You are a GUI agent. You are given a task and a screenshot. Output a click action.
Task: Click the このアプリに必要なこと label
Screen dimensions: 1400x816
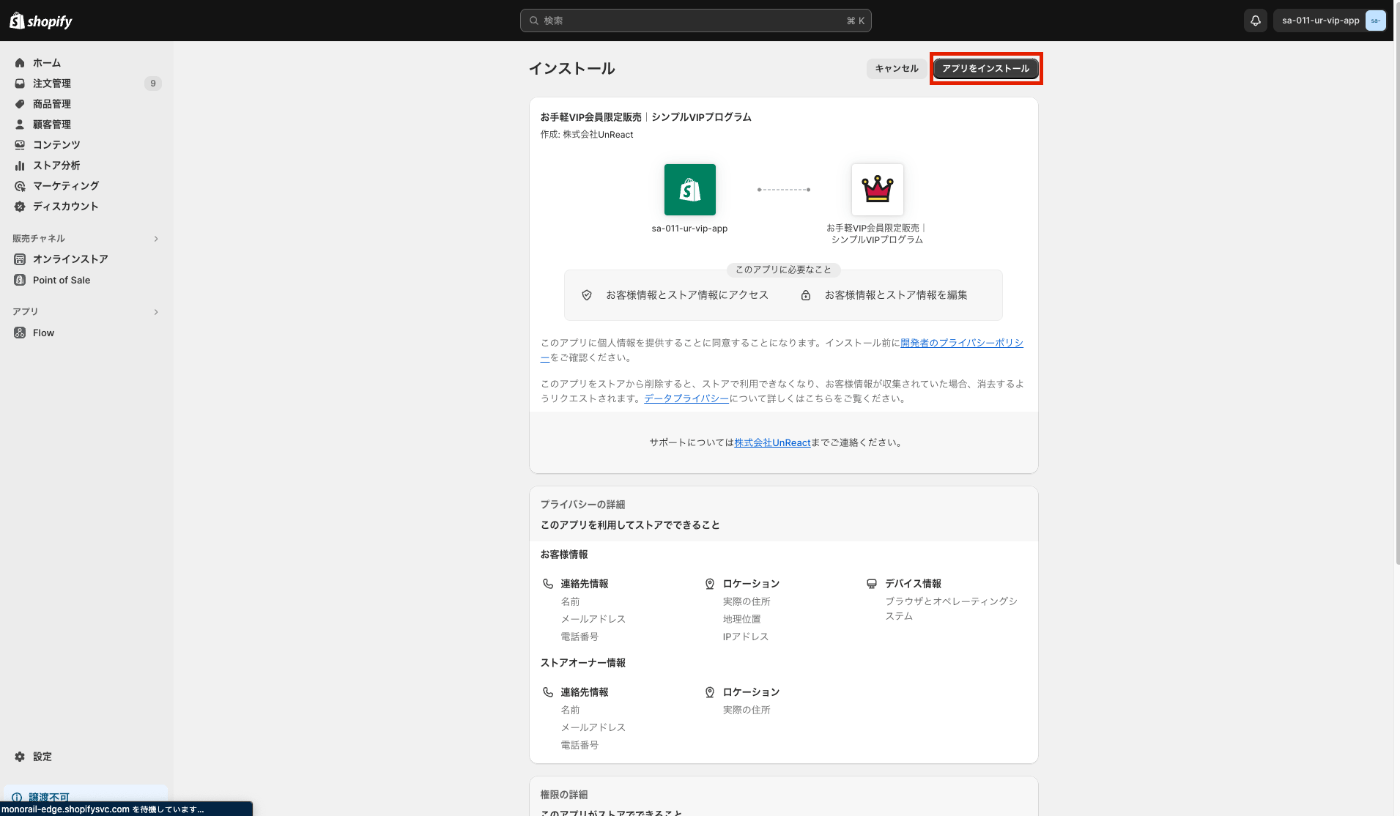pos(783,270)
